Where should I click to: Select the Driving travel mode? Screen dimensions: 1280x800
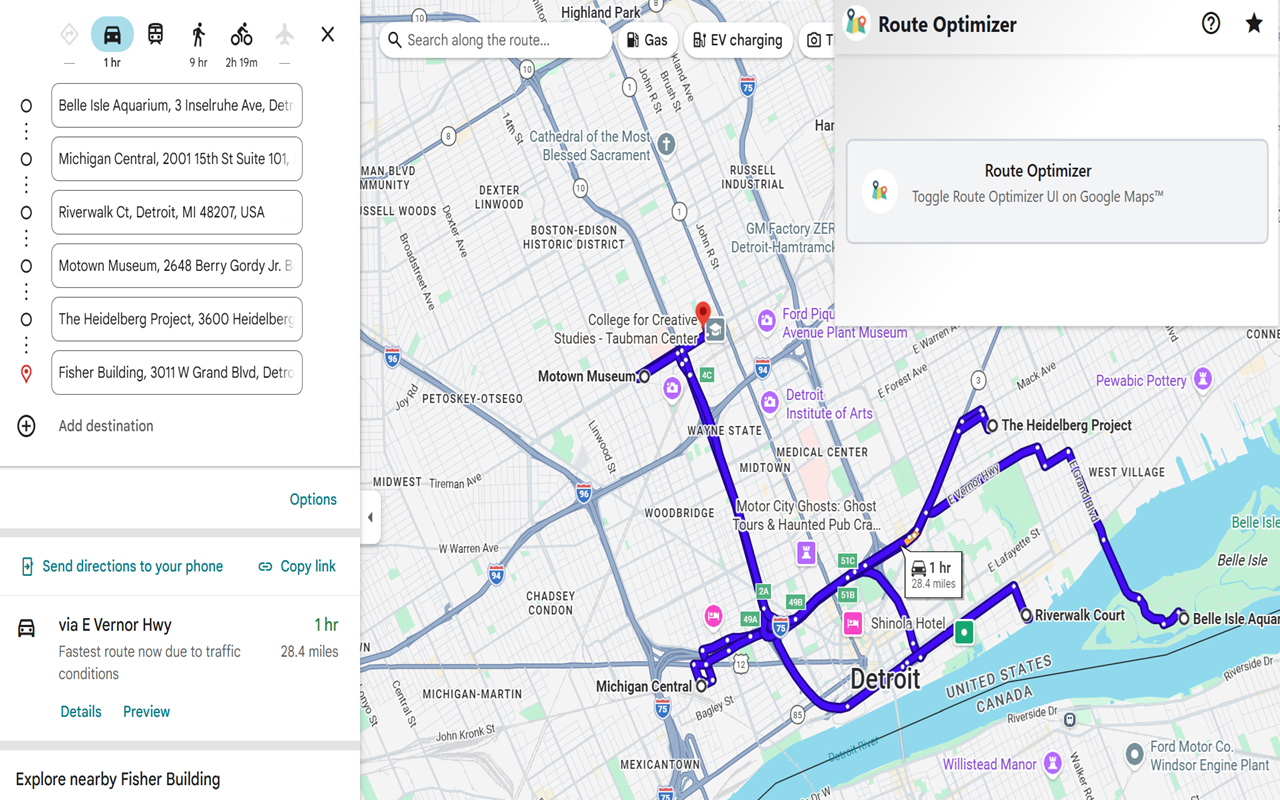[112, 35]
